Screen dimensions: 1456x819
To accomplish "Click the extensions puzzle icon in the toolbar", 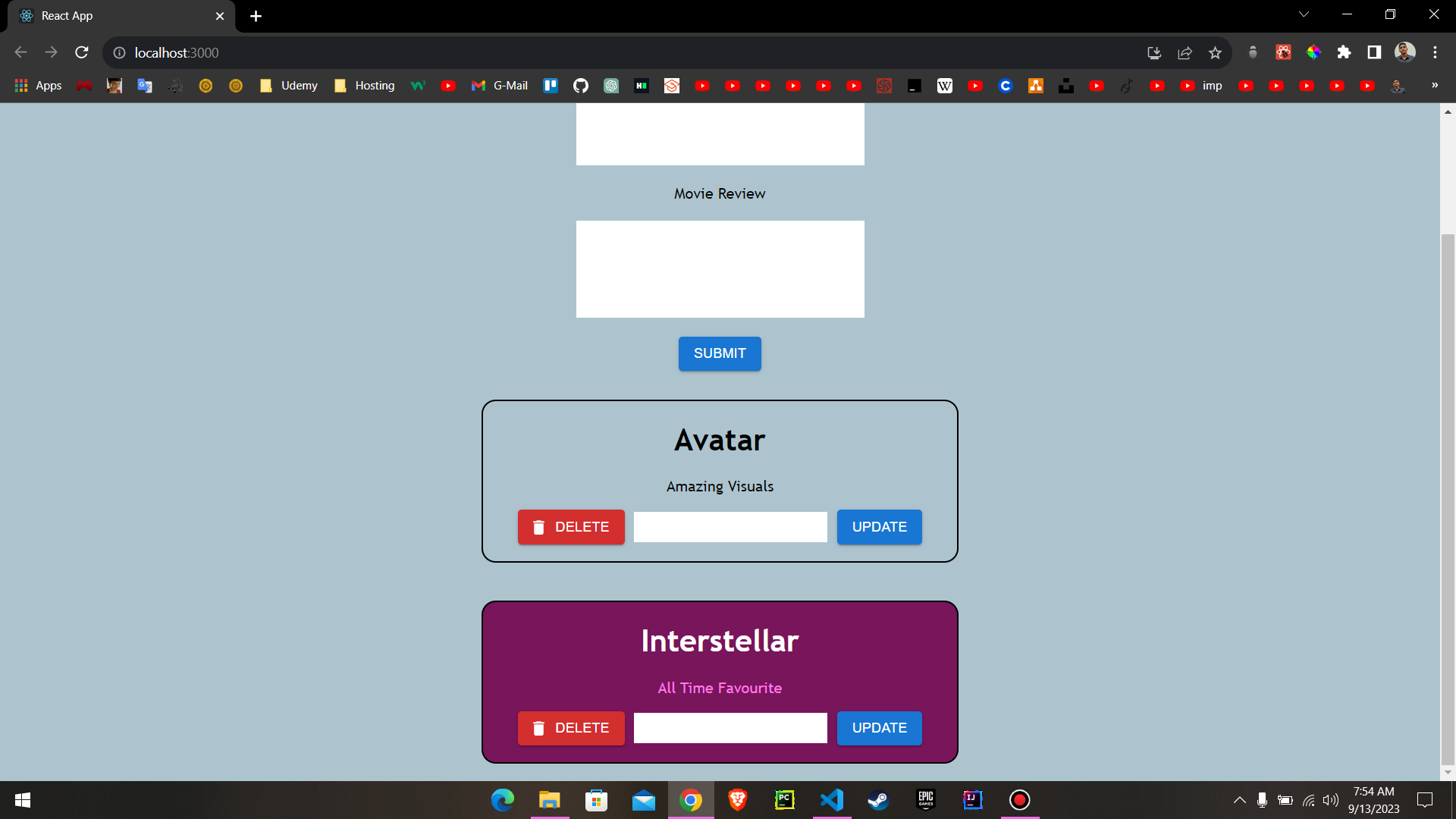I will [x=1344, y=52].
